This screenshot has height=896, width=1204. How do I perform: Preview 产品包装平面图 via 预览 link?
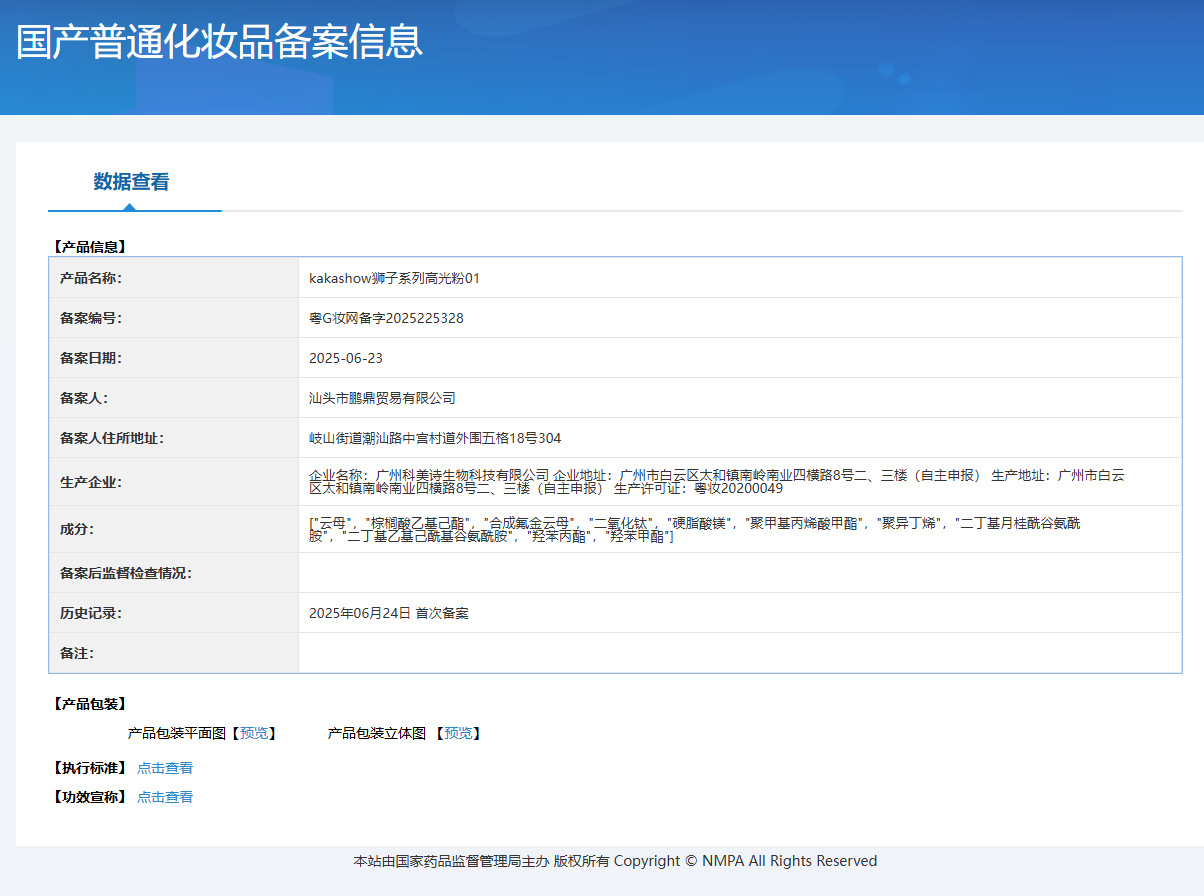[x=254, y=733]
